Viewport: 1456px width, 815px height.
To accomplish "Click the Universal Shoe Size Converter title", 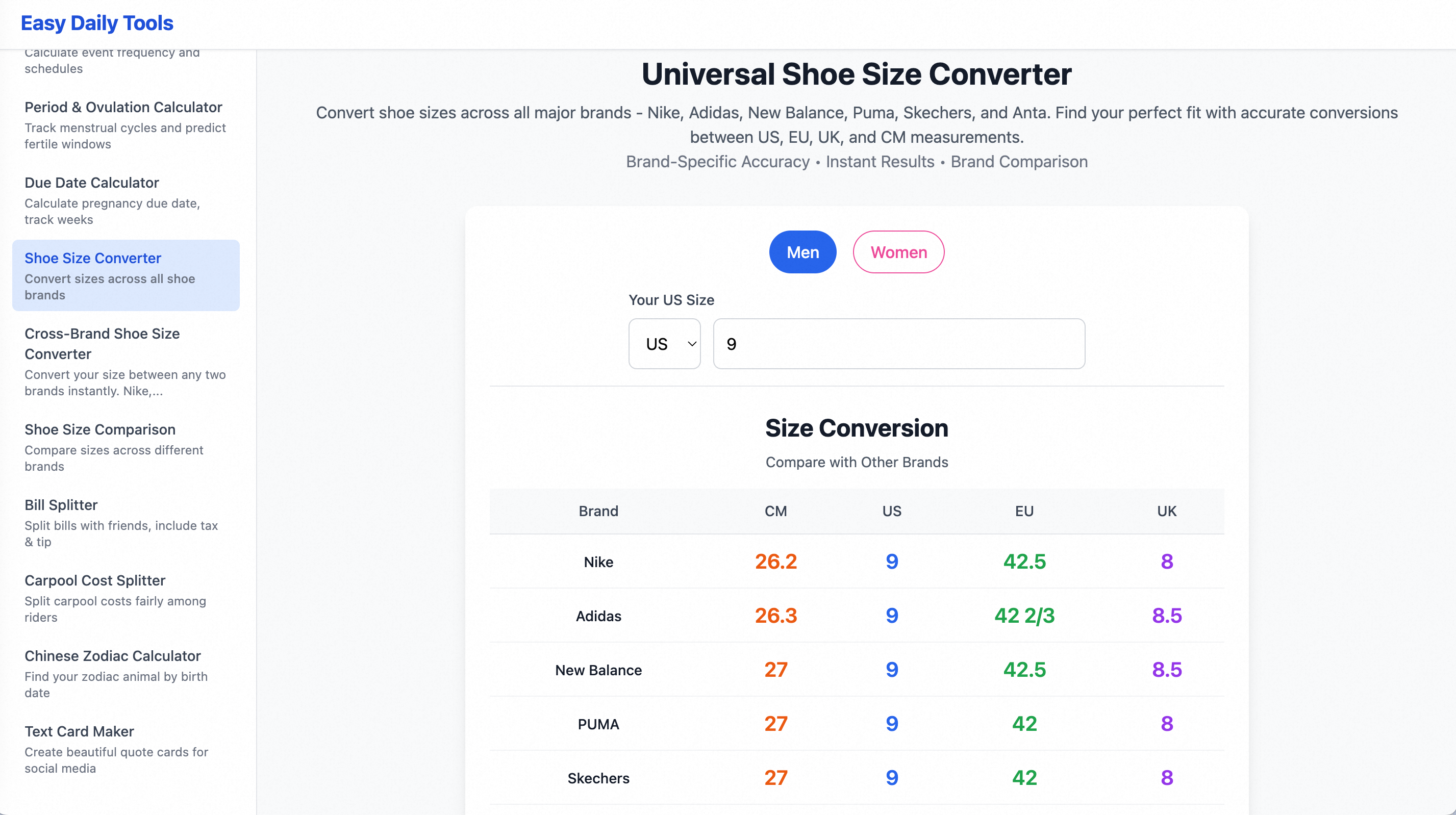I will click(856, 74).
